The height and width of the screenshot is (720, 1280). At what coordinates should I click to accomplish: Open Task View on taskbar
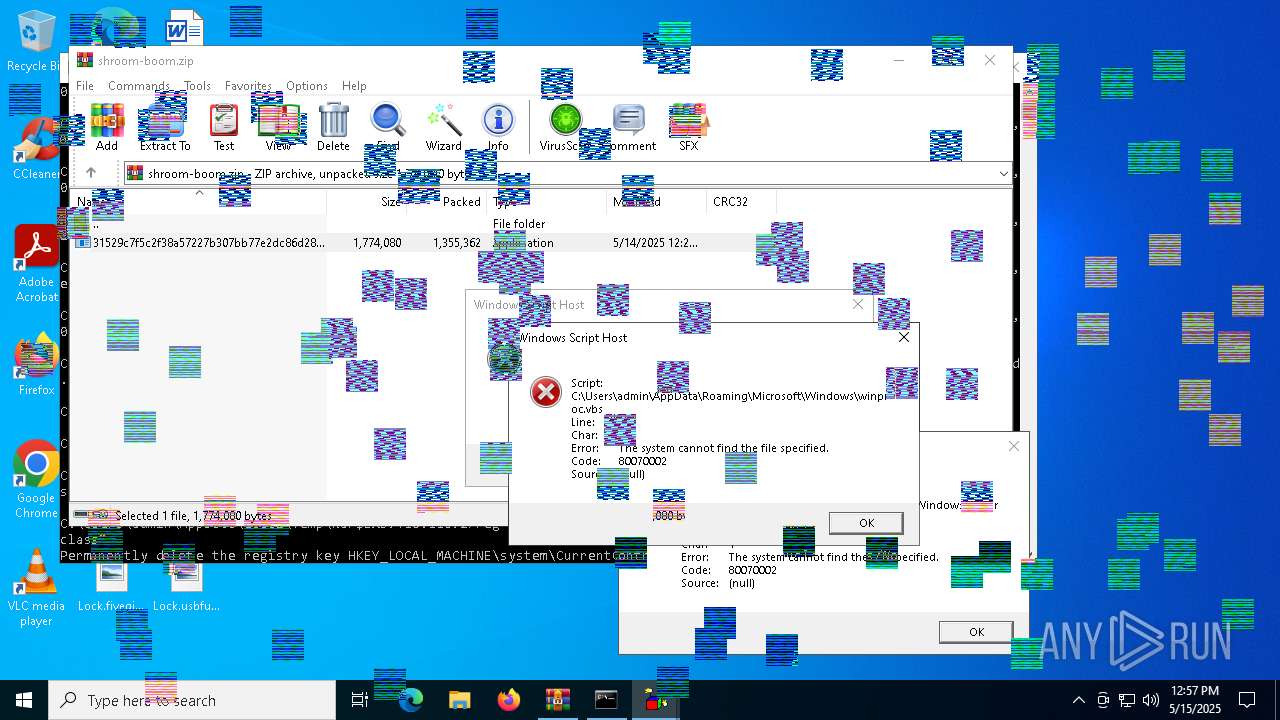tap(360, 700)
